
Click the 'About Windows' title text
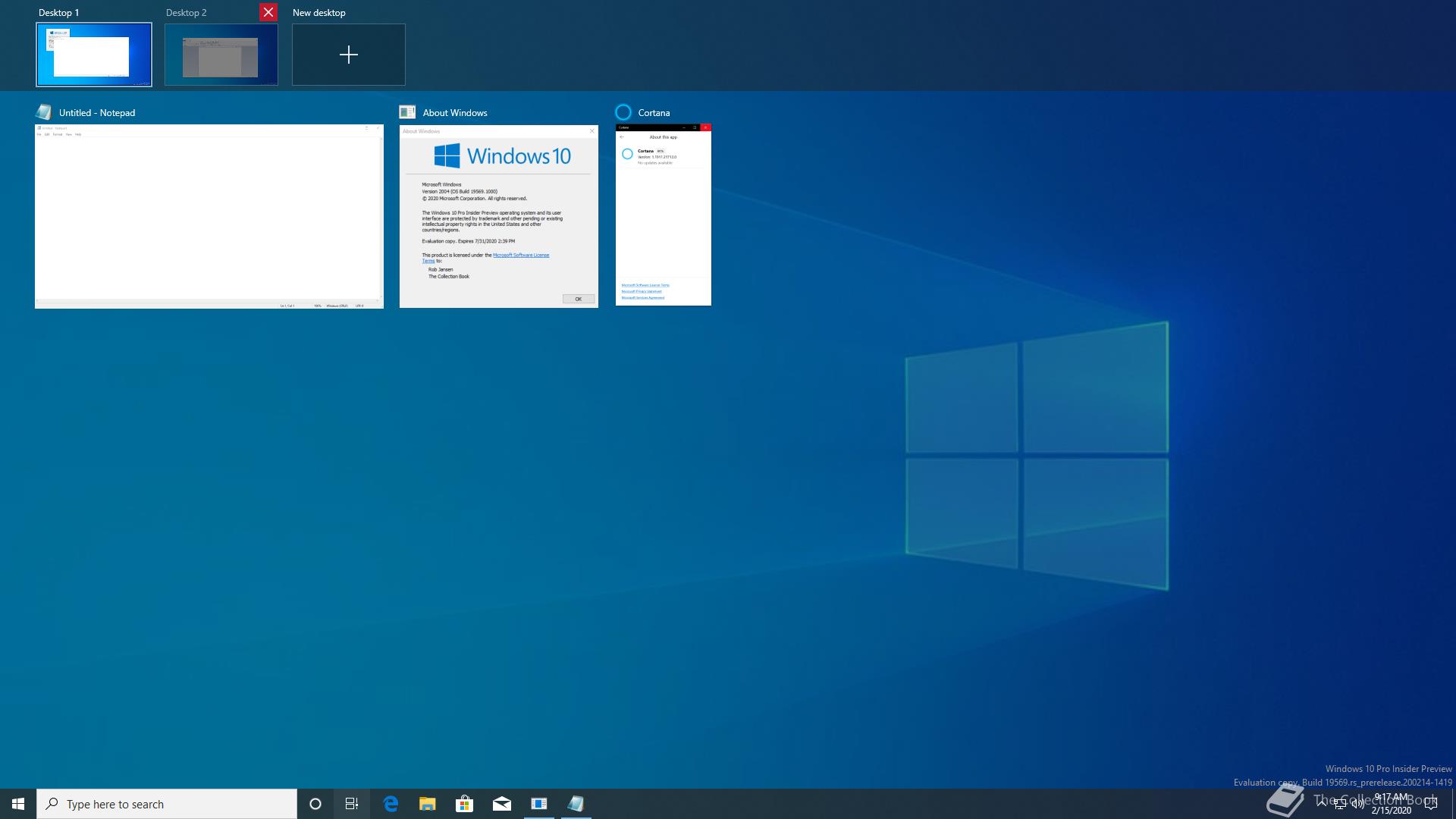(455, 112)
